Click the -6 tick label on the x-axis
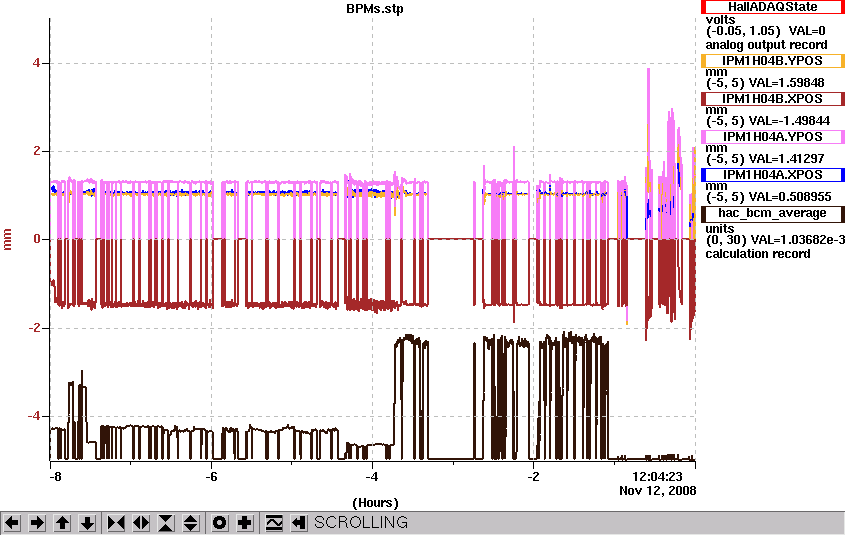The image size is (845, 535). pyautogui.click(x=211, y=477)
